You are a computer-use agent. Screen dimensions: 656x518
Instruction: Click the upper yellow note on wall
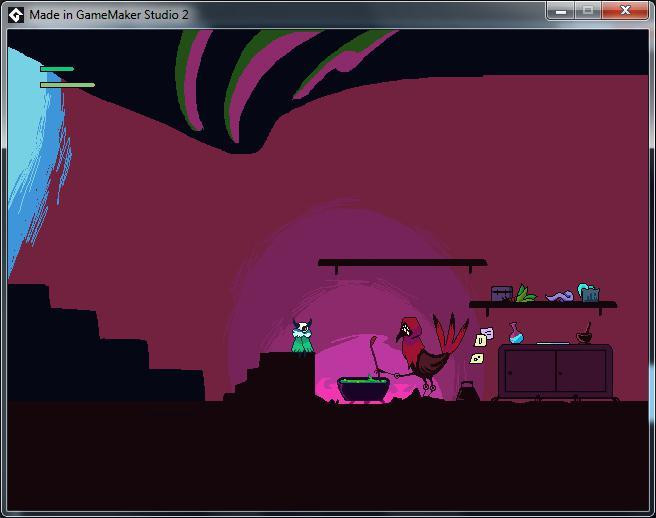(480, 341)
